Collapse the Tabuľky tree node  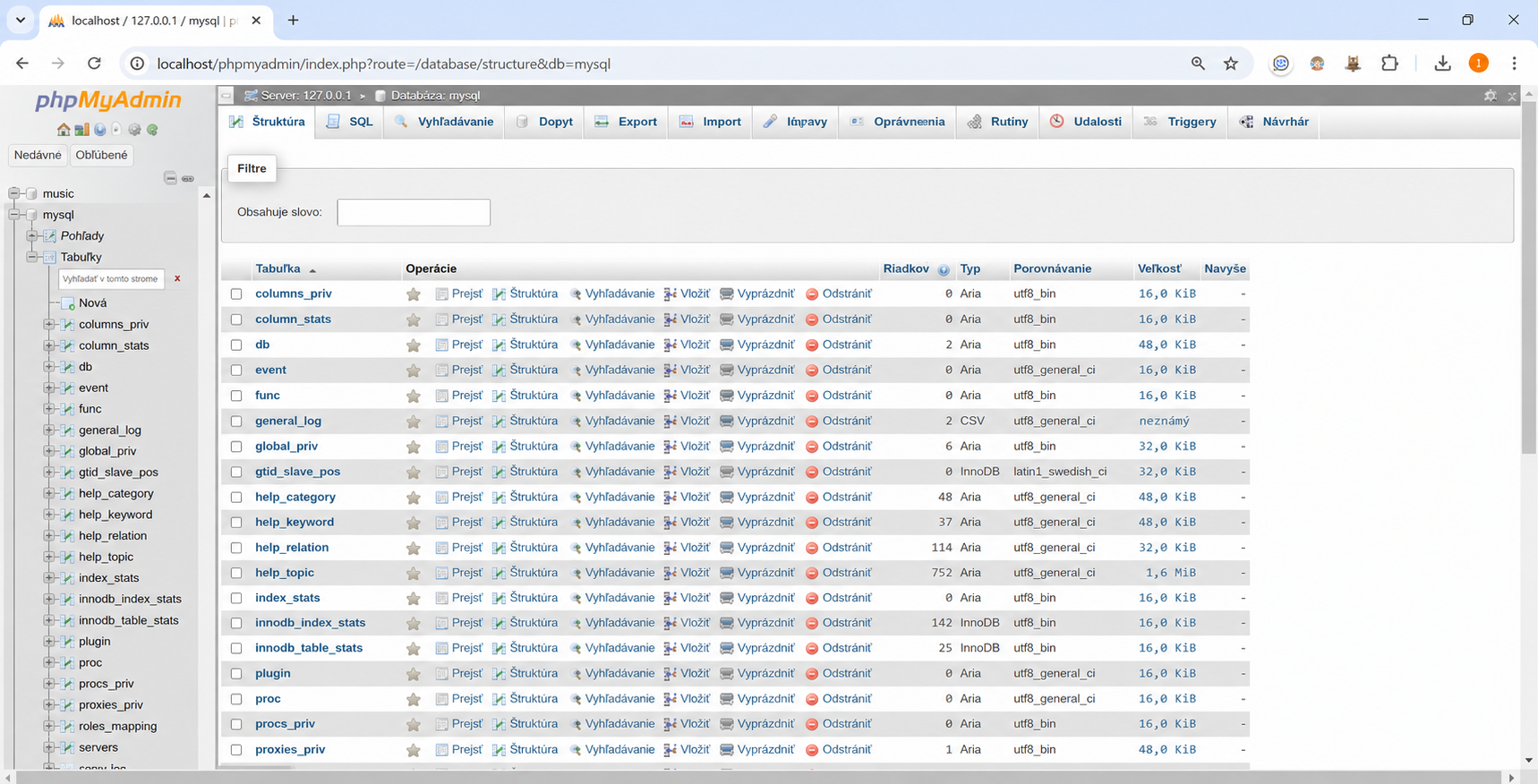click(31, 257)
